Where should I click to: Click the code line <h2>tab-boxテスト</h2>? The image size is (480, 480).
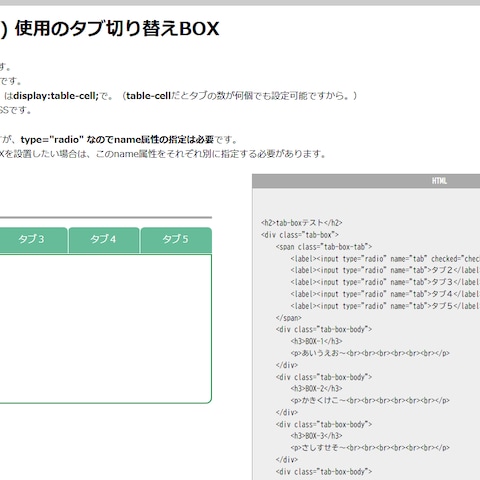pos(302,223)
